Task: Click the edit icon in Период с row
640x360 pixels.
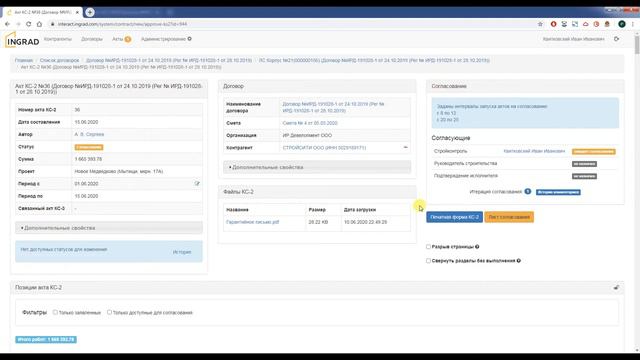Action: [197, 184]
